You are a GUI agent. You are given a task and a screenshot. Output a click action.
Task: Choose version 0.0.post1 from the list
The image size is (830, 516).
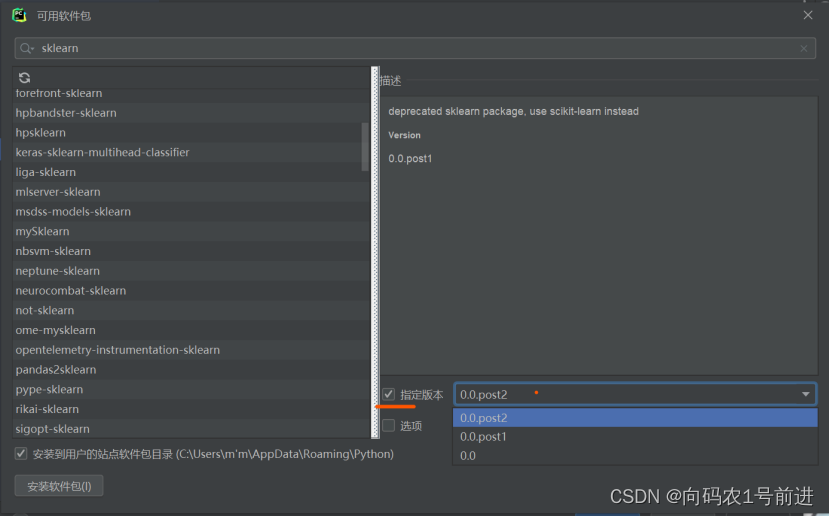click(x=635, y=437)
